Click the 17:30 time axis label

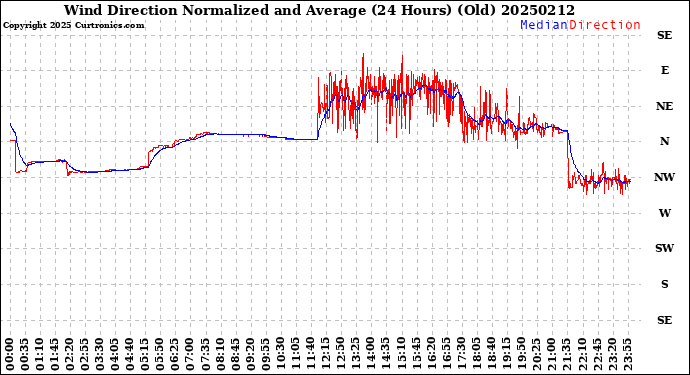coord(461,355)
